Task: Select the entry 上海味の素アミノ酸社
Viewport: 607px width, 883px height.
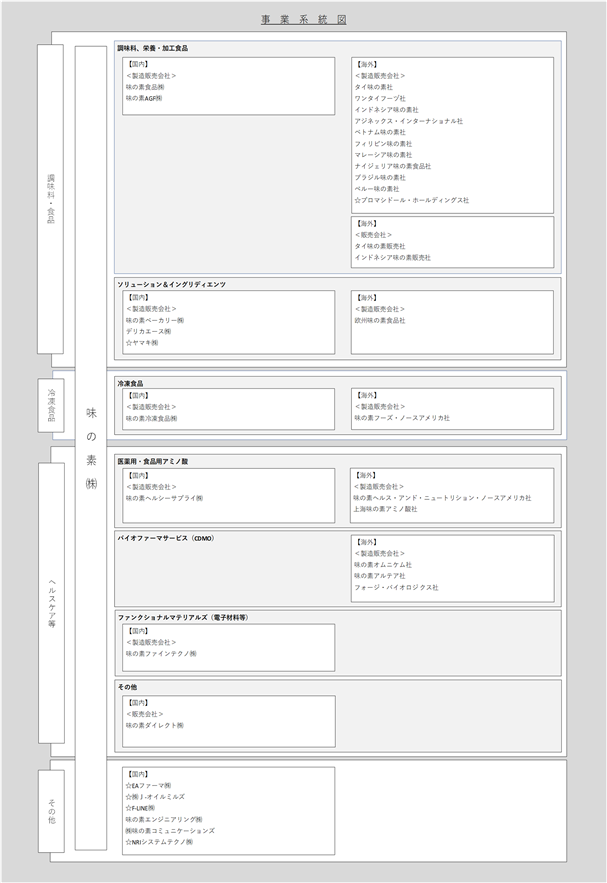Action: [x=385, y=509]
